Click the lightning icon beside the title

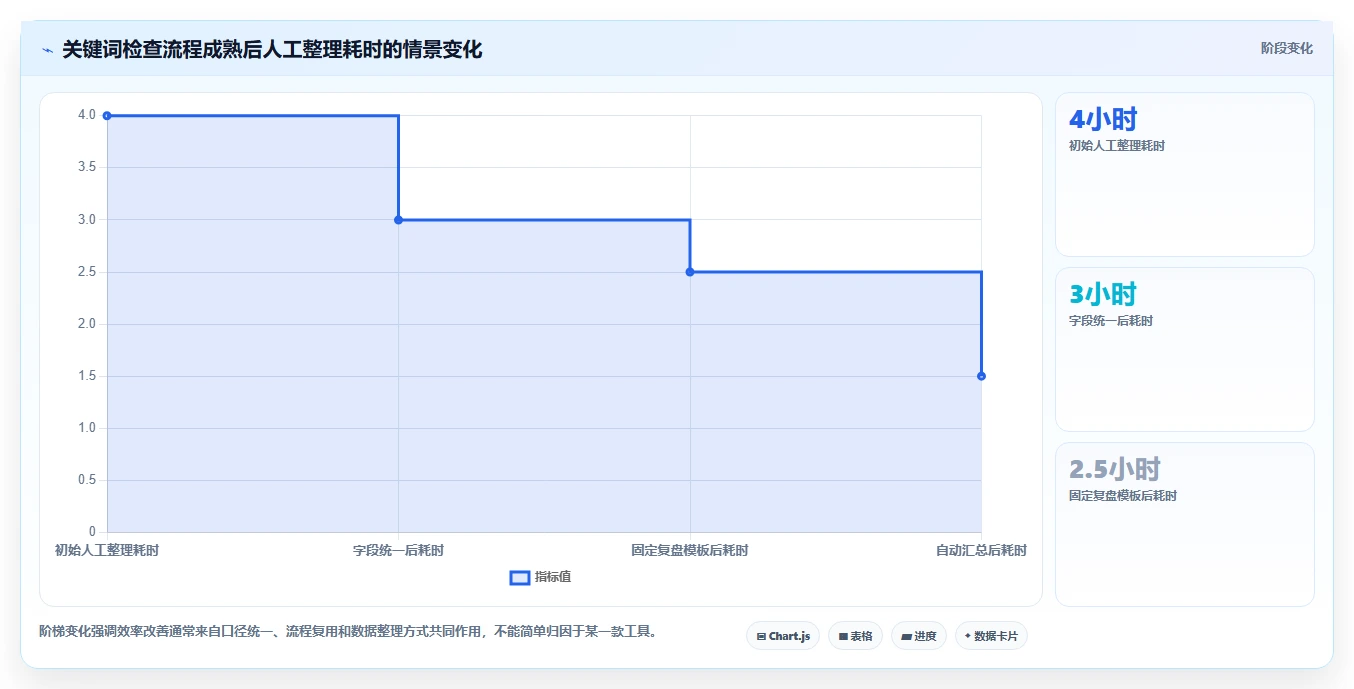tap(47, 50)
